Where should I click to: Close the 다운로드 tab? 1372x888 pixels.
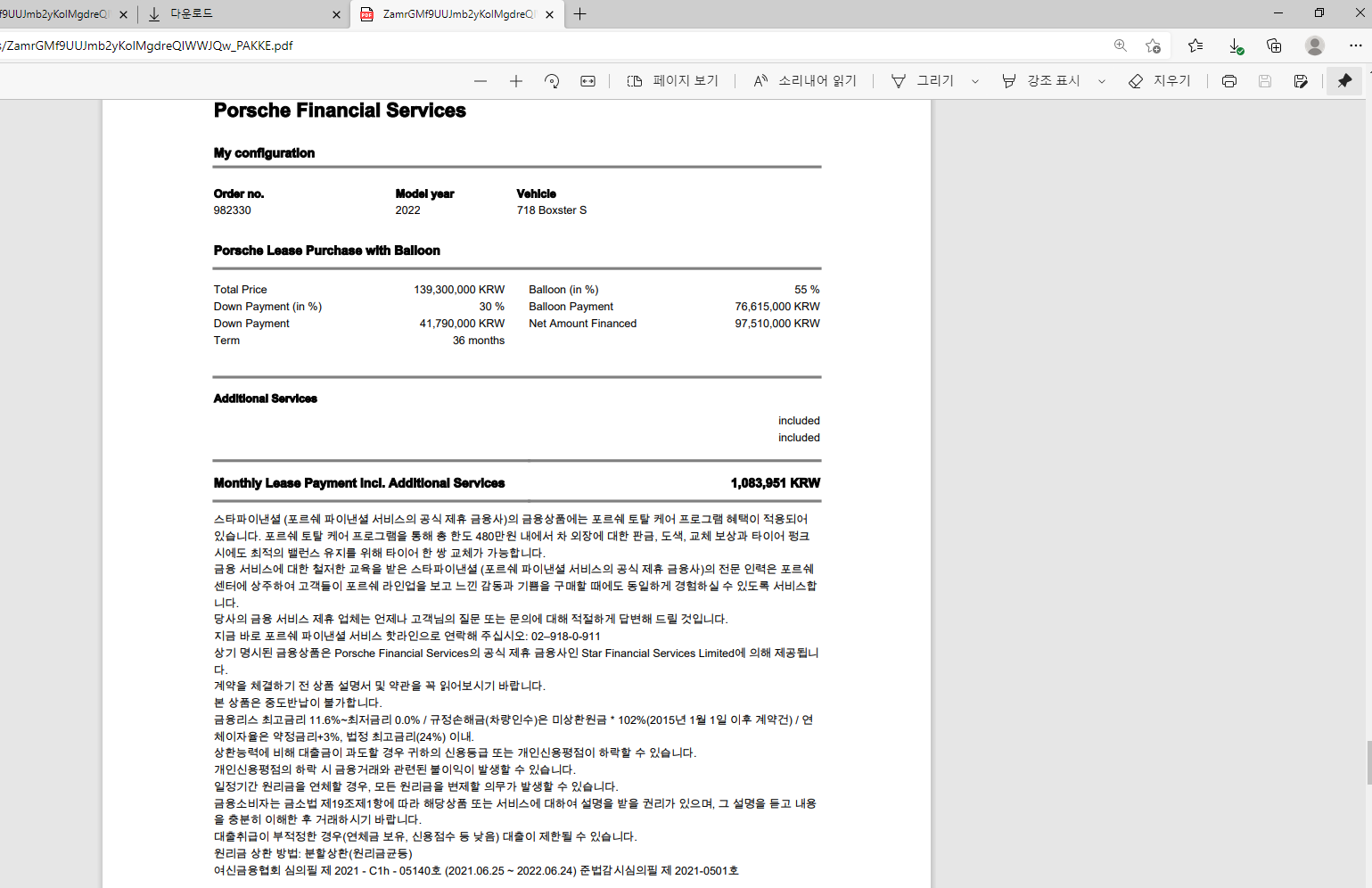pos(336,14)
